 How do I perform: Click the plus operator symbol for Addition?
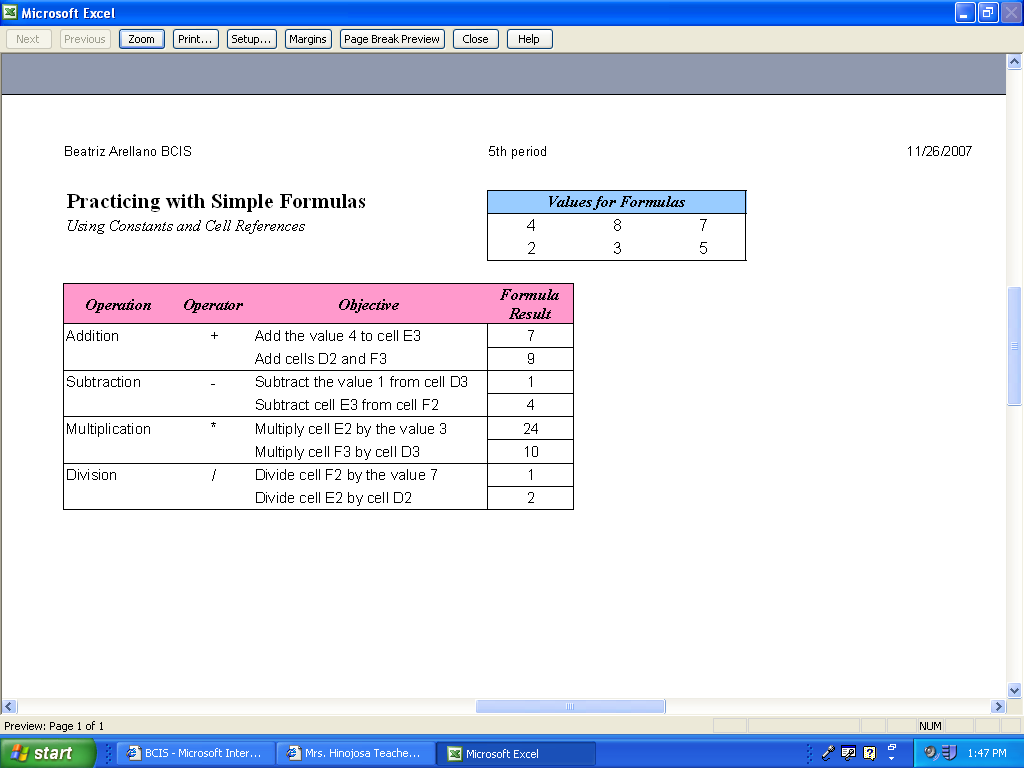tap(214, 336)
